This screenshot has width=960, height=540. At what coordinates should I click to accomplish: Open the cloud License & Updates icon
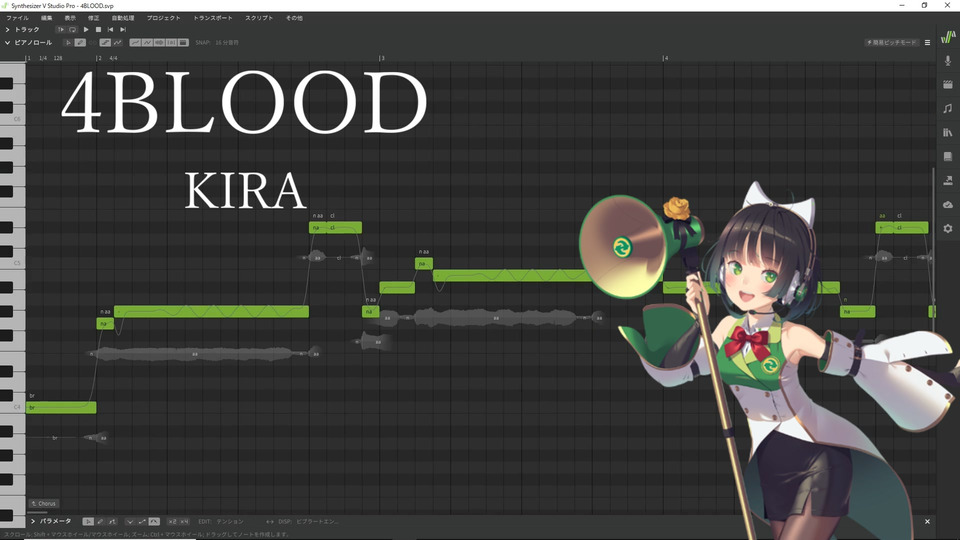[948, 204]
